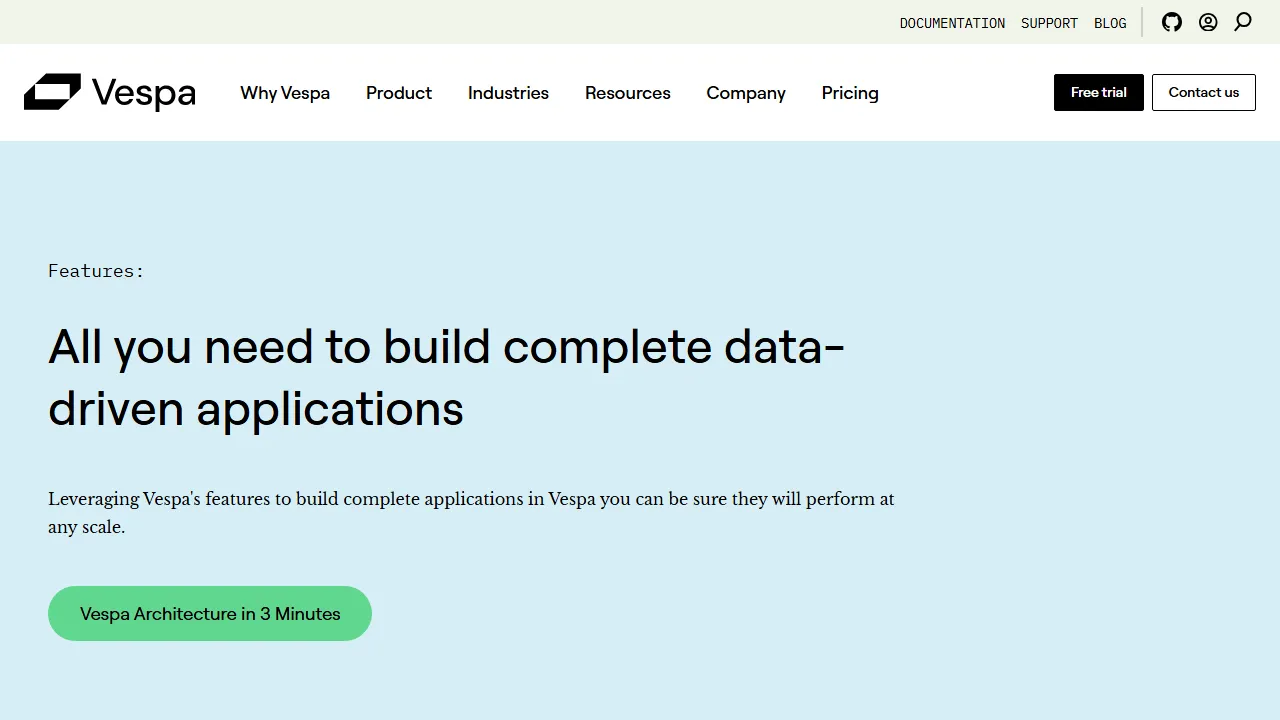Open the Documentation link
1280x720 pixels.
[952, 23]
